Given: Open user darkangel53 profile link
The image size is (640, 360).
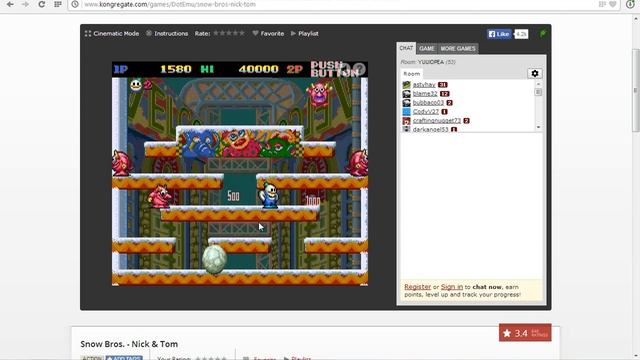Looking at the screenshot, I should [x=431, y=129].
